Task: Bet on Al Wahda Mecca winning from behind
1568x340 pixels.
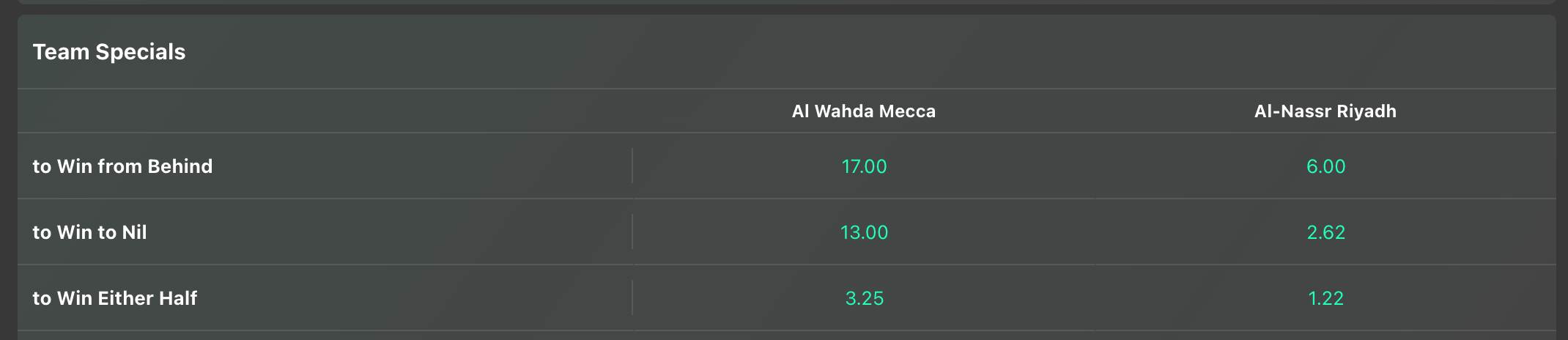Action: tap(864, 166)
